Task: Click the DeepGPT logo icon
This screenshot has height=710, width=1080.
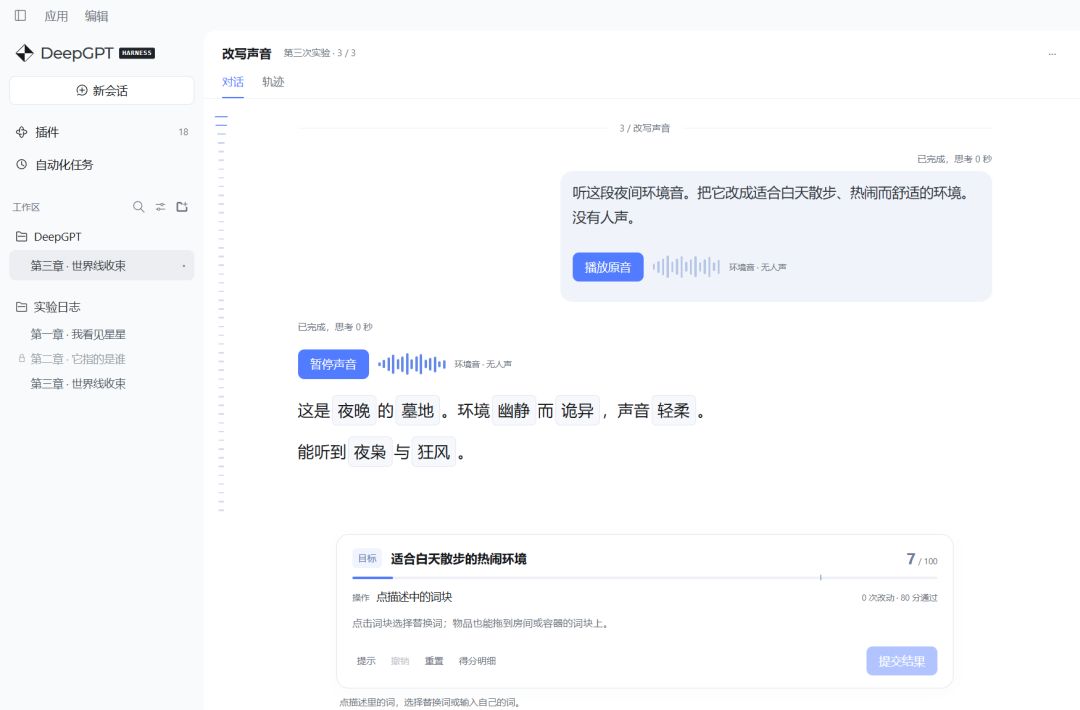Action: [25, 53]
